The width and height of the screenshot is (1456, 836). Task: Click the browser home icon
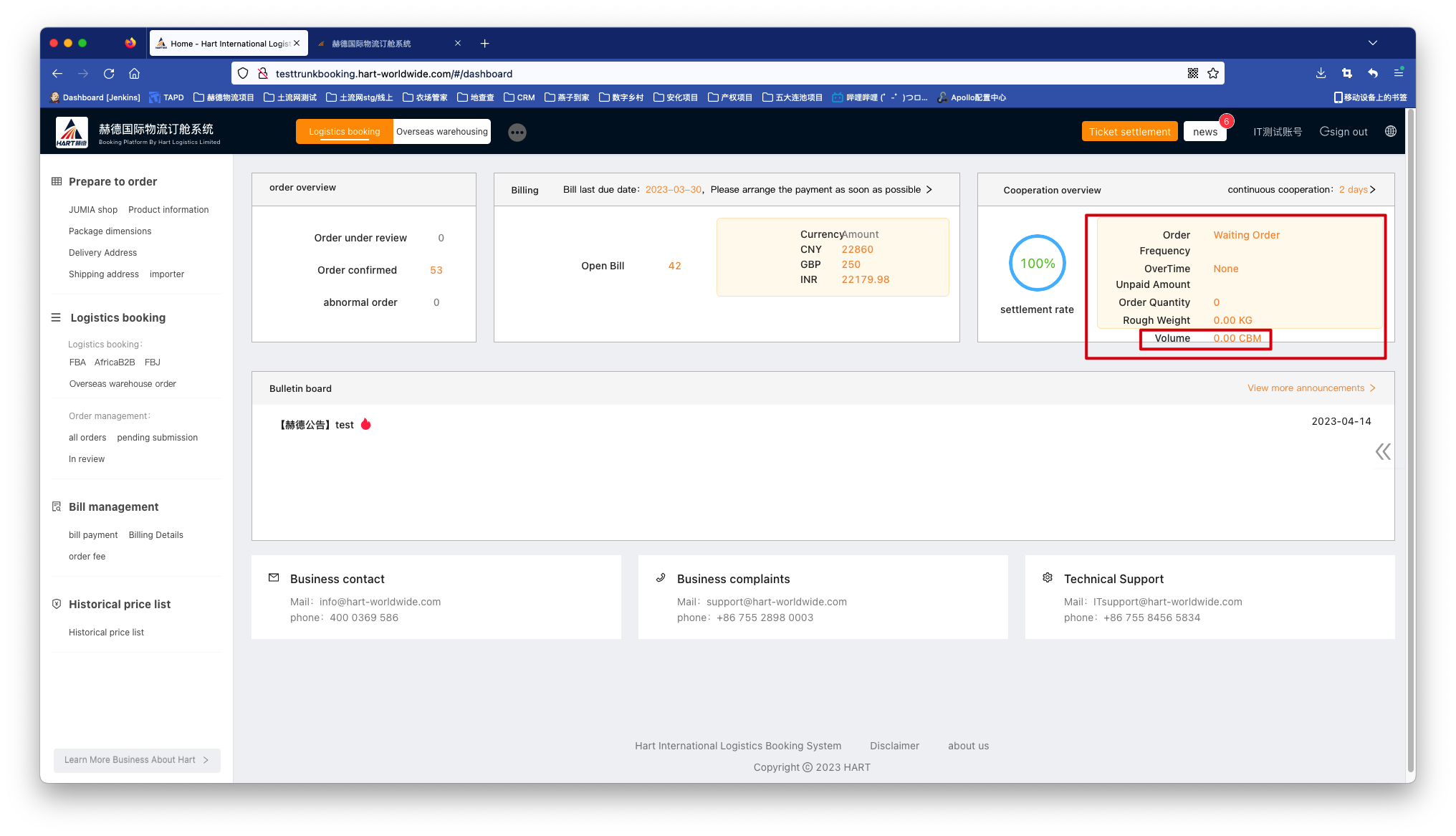[134, 74]
